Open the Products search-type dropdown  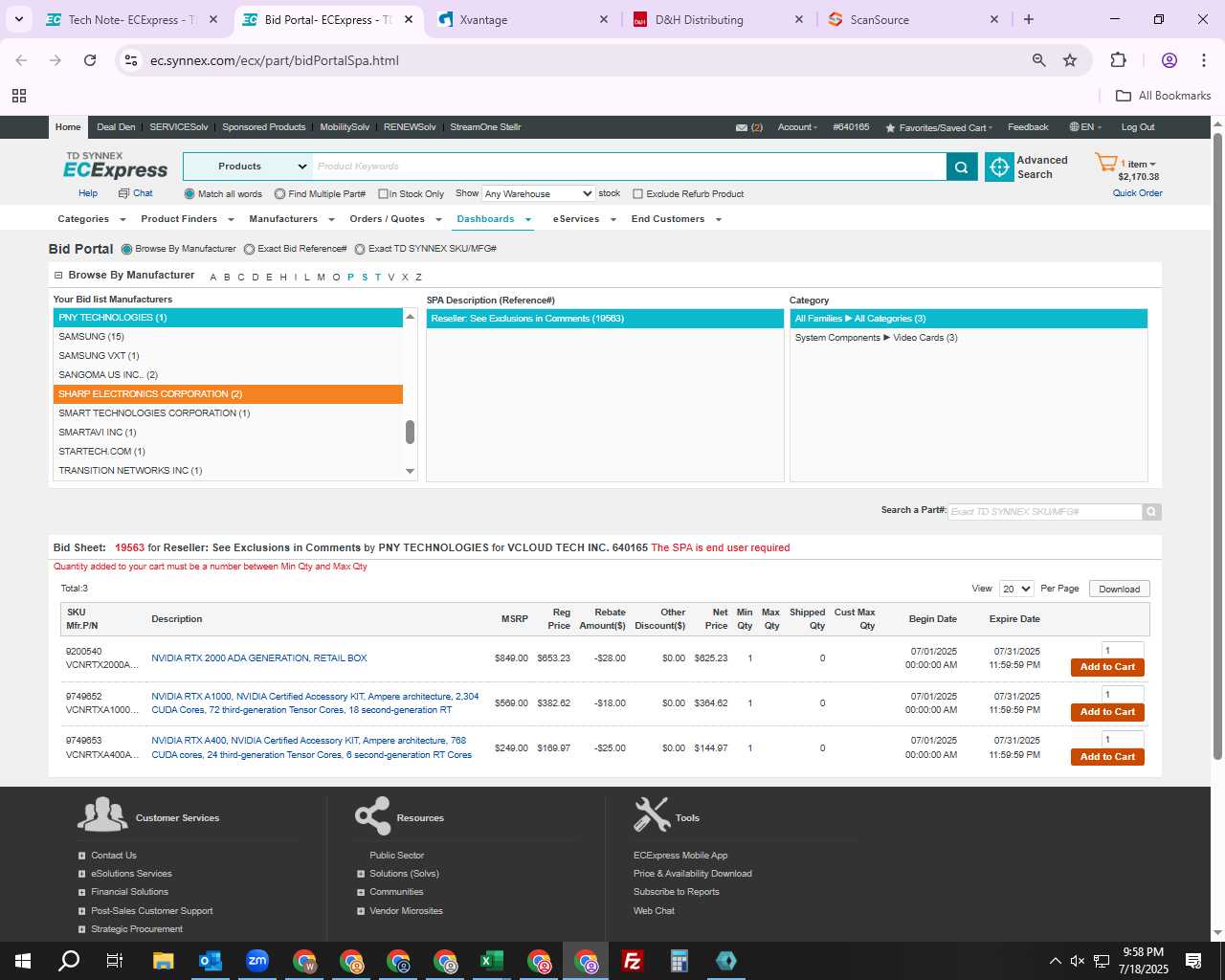[x=248, y=167]
